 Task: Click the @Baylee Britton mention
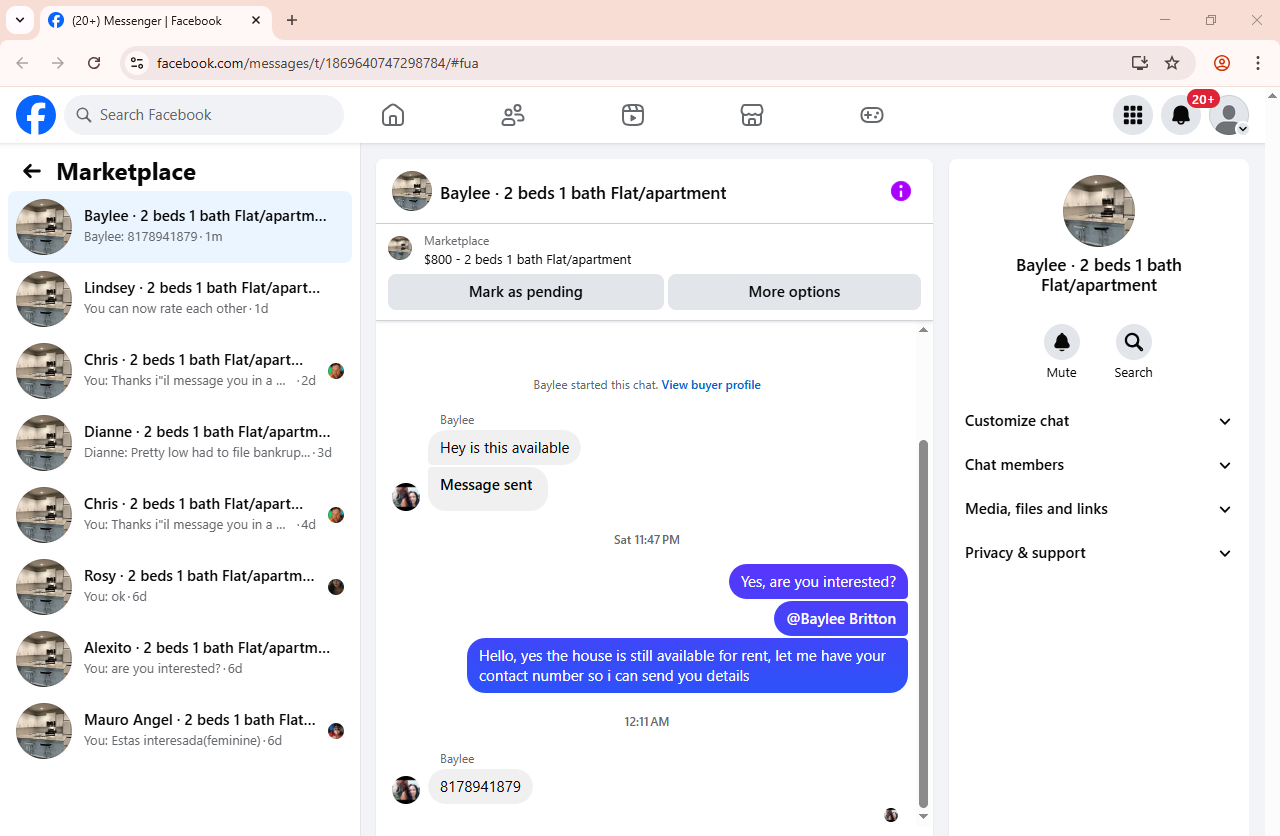pyautogui.click(x=841, y=619)
